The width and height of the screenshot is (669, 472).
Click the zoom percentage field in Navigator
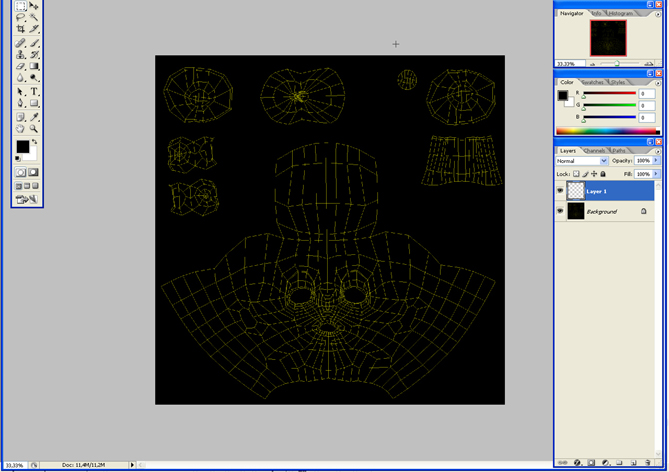click(568, 64)
